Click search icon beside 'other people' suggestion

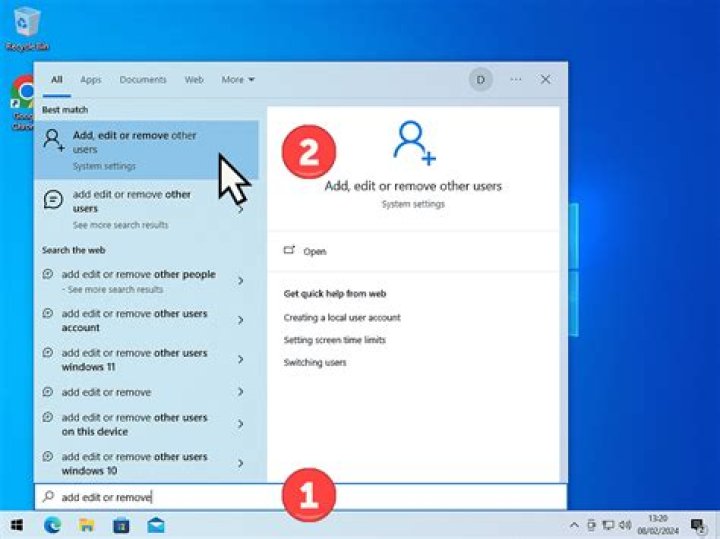pyautogui.click(x=47, y=274)
